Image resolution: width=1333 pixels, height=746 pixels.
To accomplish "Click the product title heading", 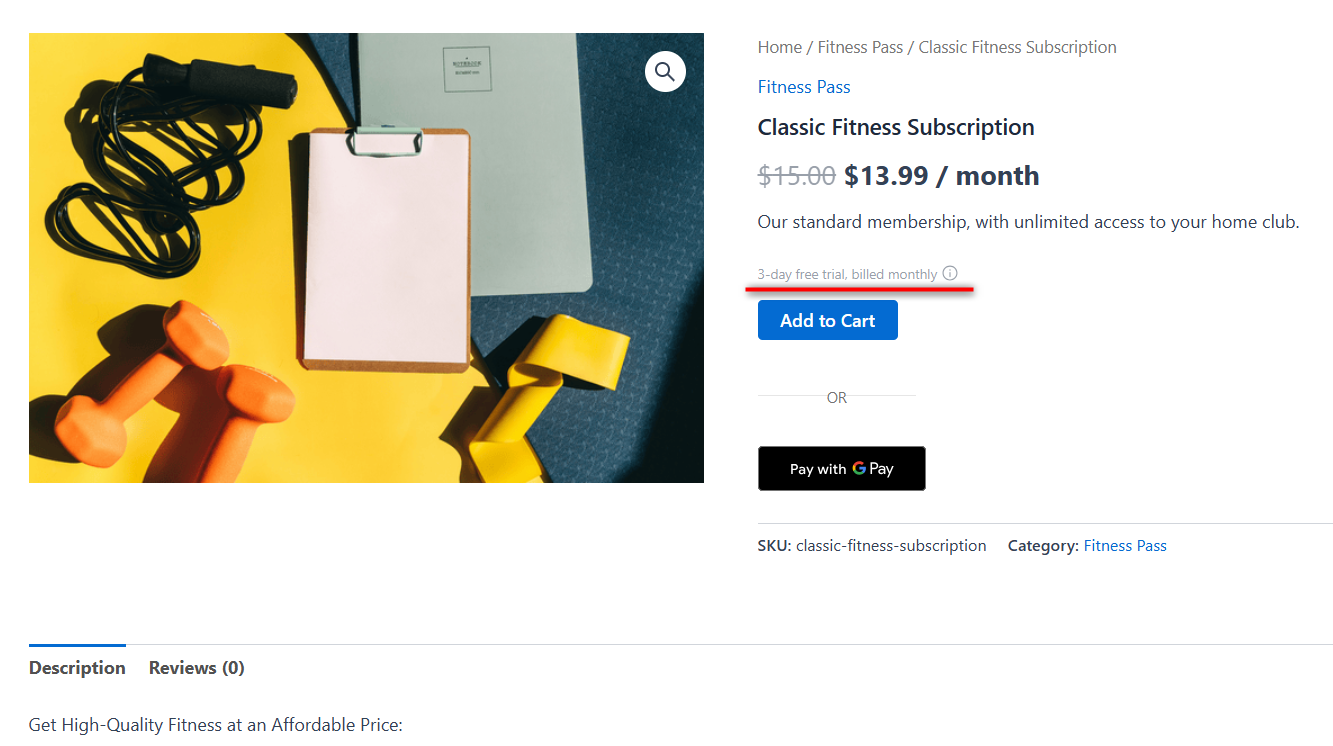I will (x=896, y=127).
